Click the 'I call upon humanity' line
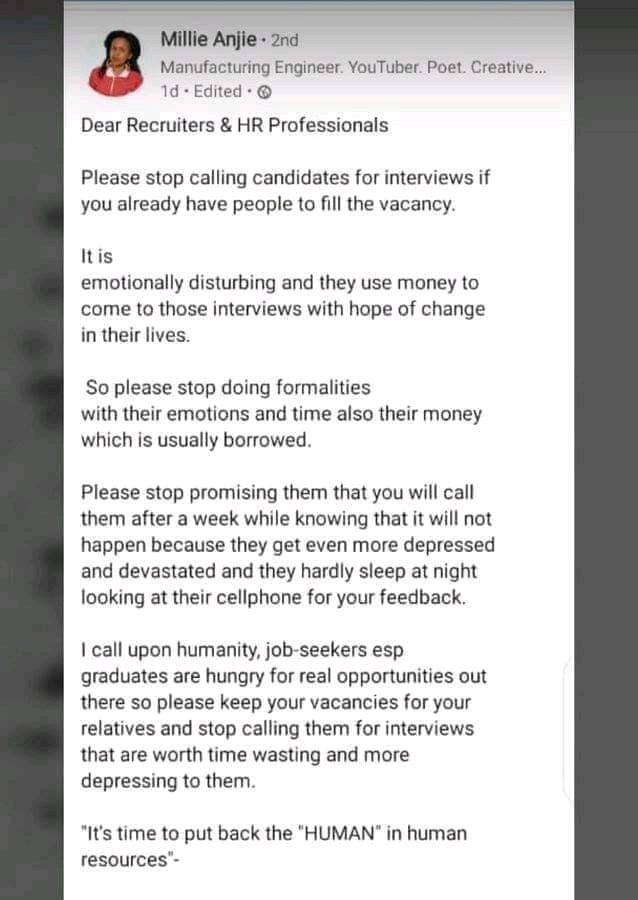Screen dimensions: 638x900 coord(242,650)
